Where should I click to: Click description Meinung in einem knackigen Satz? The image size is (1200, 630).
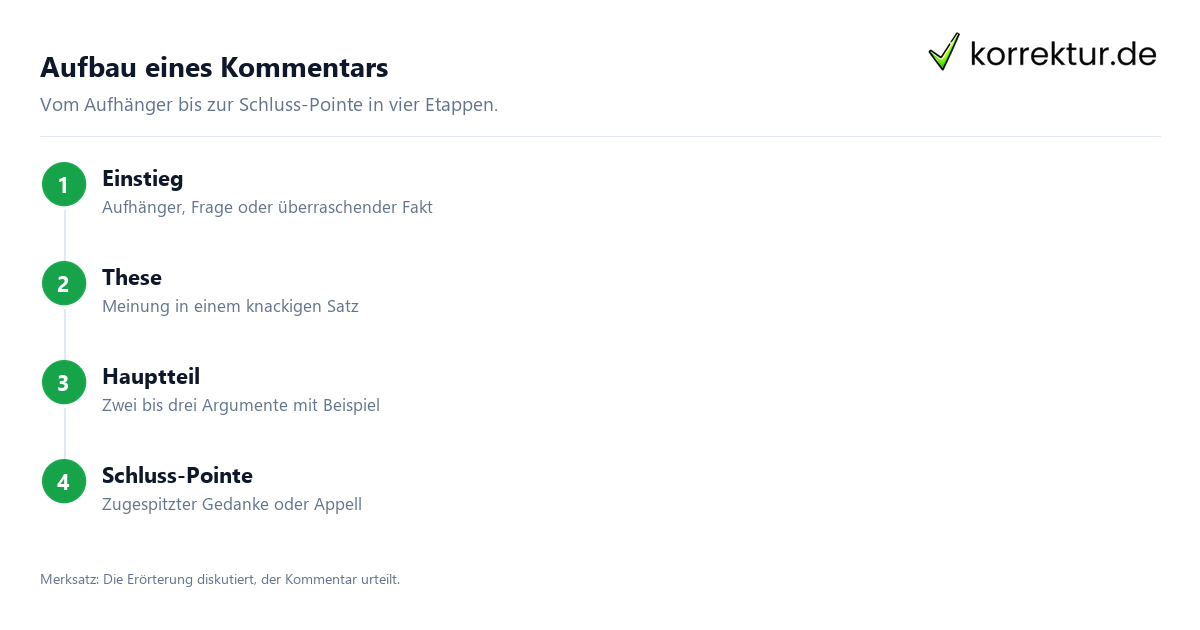pos(230,307)
